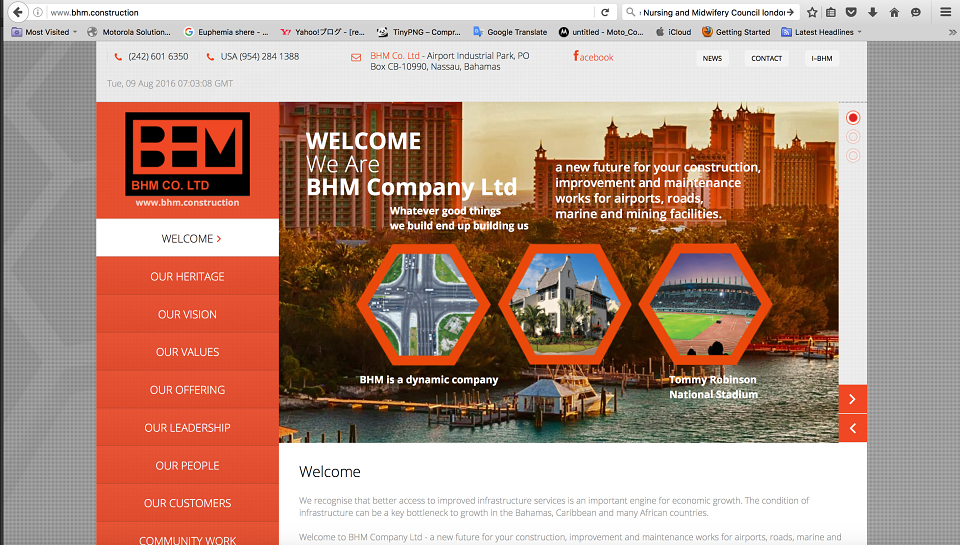Open OUR LEADERSHIP sidebar item
The height and width of the screenshot is (545, 960).
tap(187, 427)
